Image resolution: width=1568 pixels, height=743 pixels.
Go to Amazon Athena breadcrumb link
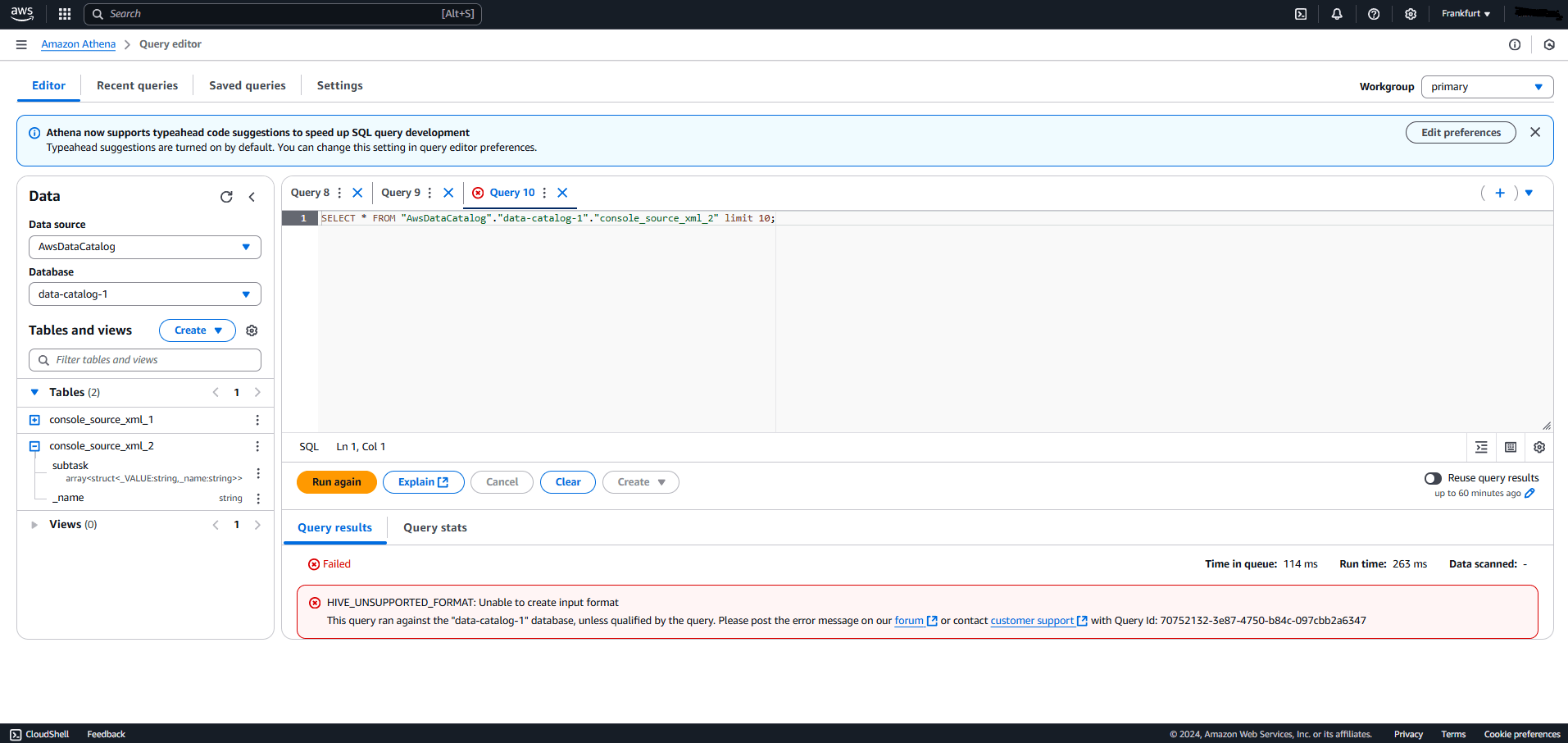pos(79,44)
